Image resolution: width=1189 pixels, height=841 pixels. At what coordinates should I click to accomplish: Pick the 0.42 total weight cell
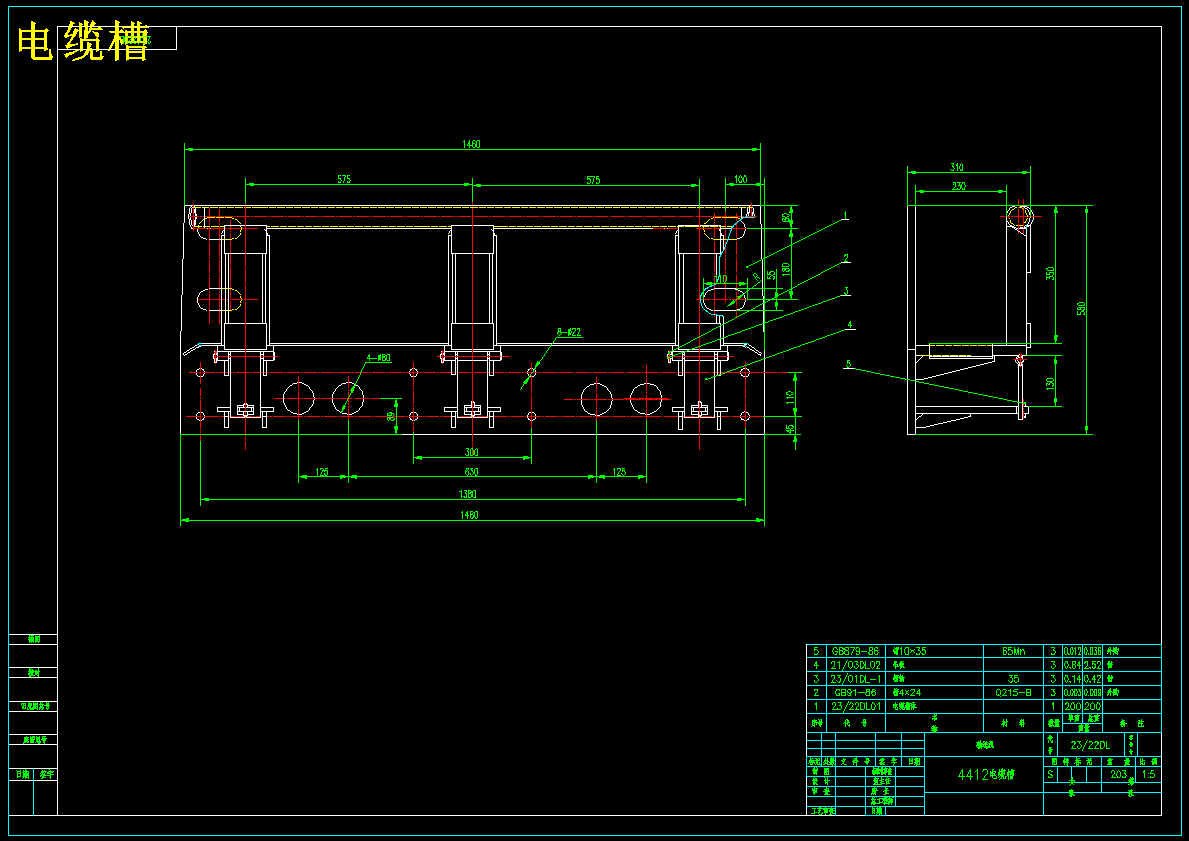pyautogui.click(x=1093, y=679)
